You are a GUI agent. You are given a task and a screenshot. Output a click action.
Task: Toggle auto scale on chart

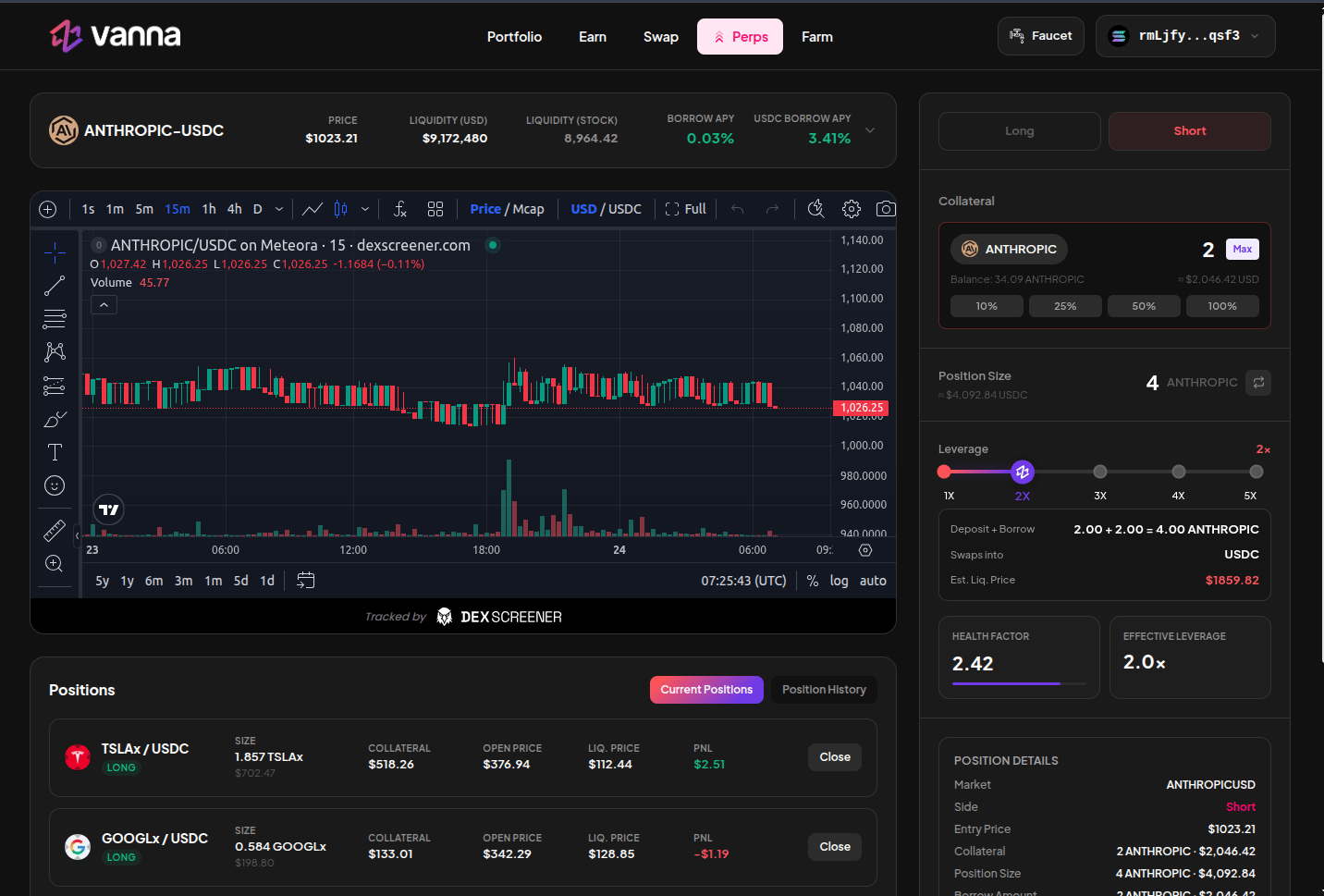click(x=873, y=581)
